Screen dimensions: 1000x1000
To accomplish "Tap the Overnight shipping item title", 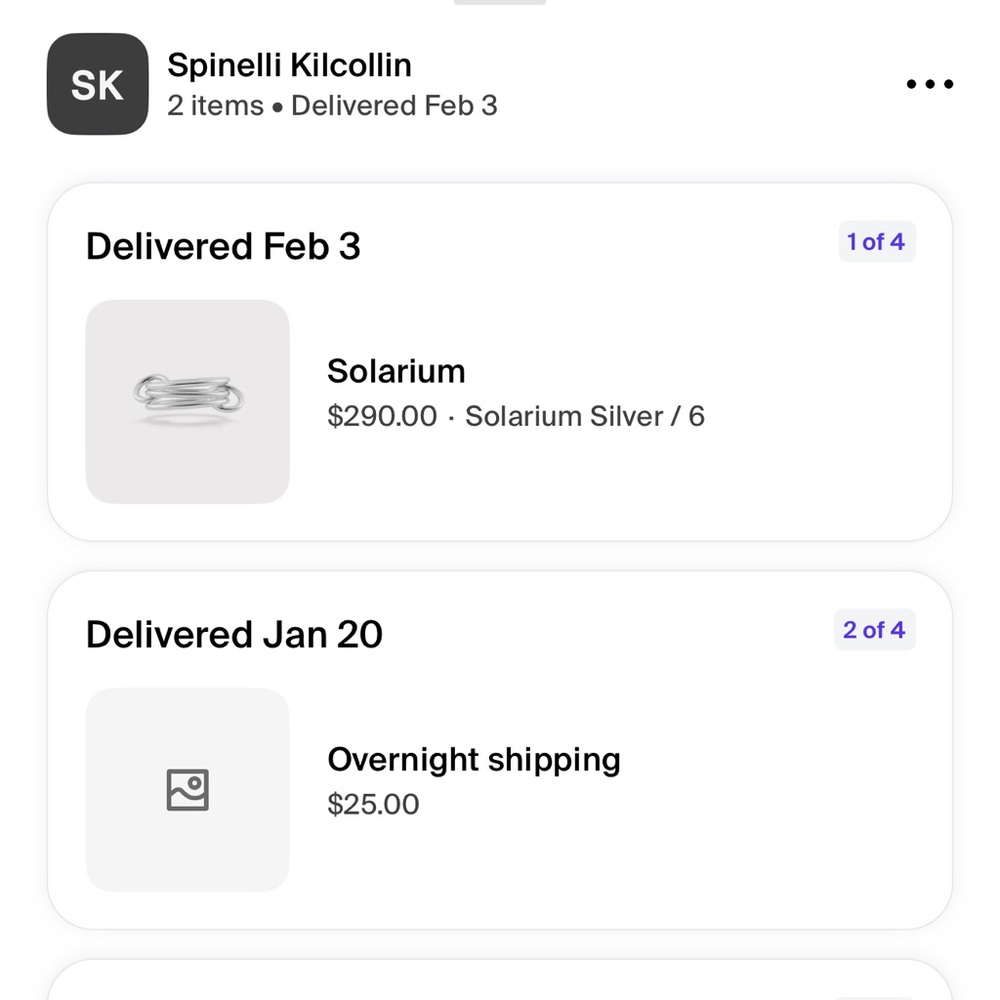I will (474, 760).
